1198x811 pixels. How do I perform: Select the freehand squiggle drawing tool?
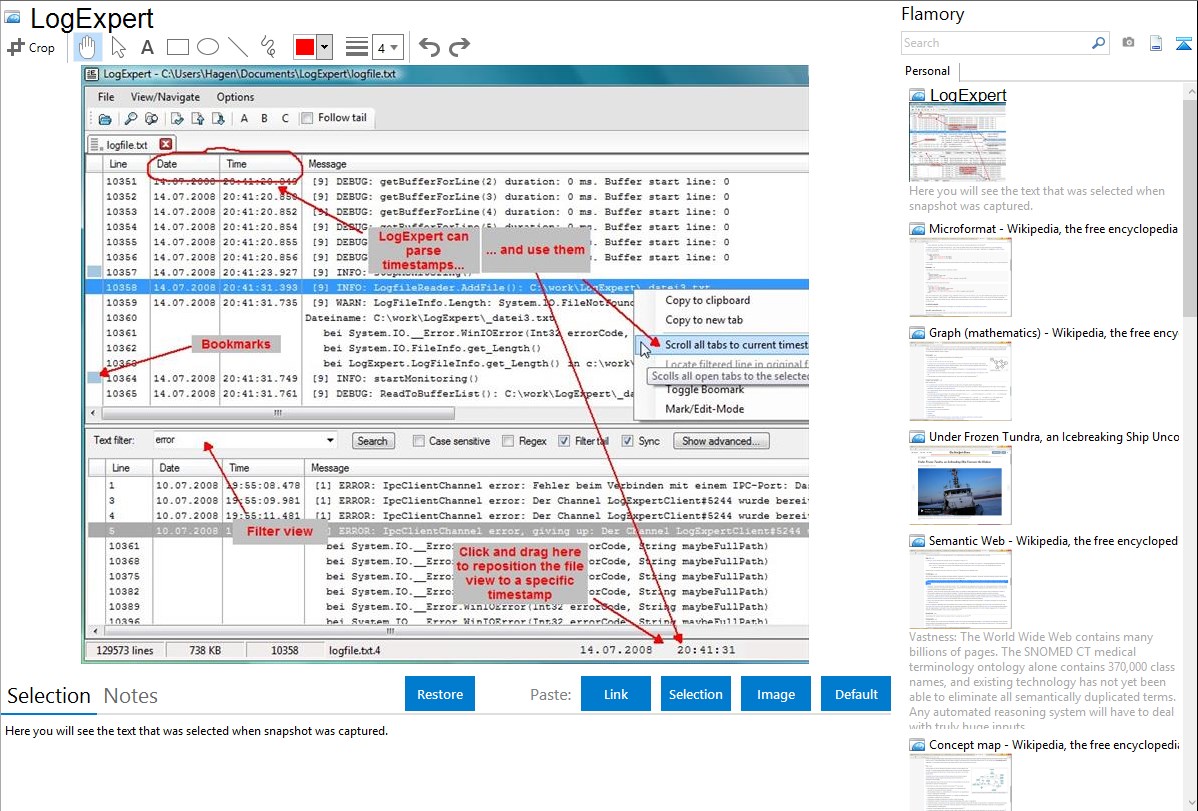point(268,47)
